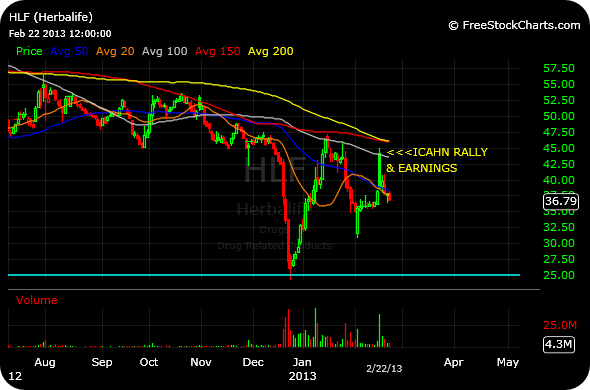Click the & EARNINGS annotation text
Viewport: 590px width, 390px height.
coord(422,168)
